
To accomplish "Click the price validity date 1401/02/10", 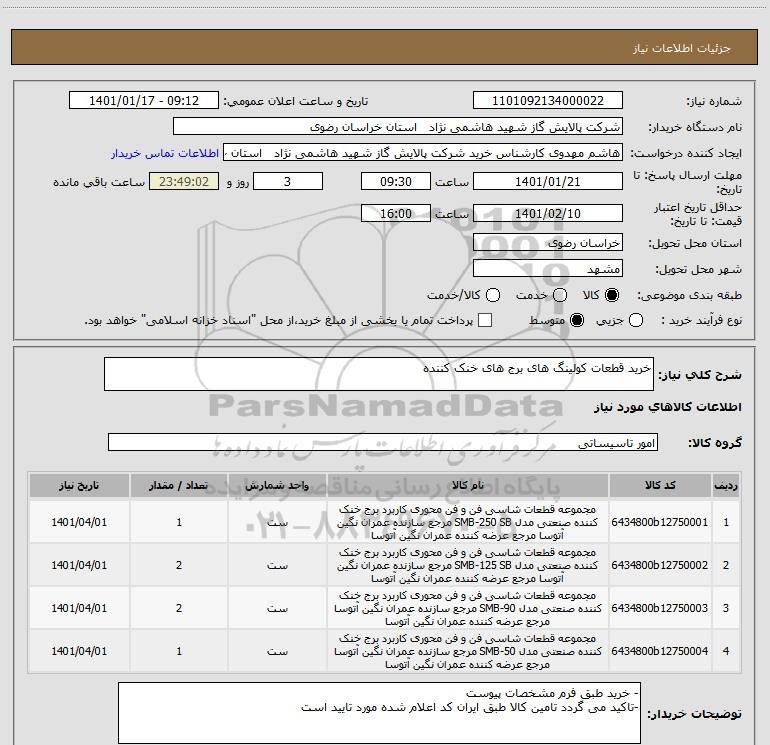I will click(x=548, y=213).
